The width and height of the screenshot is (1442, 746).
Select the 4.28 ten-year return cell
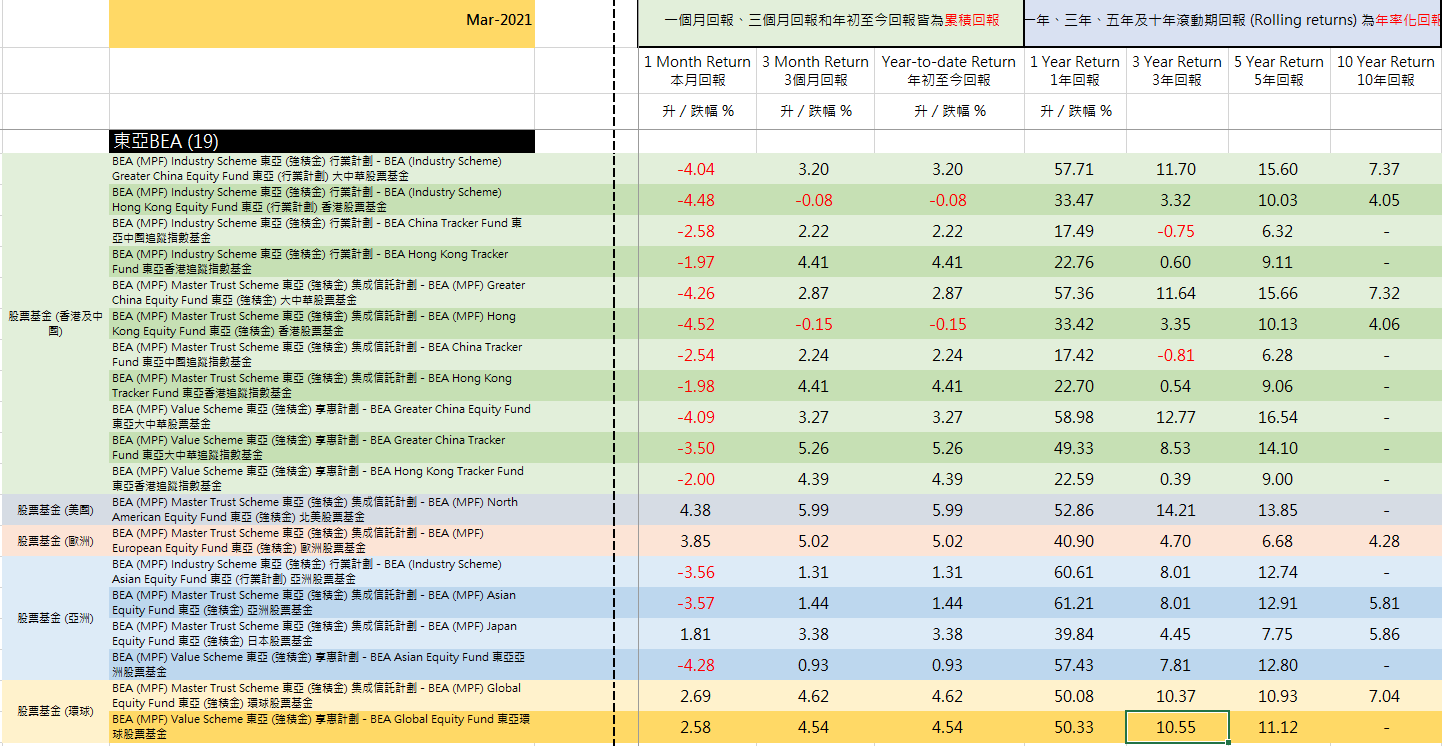1386,541
